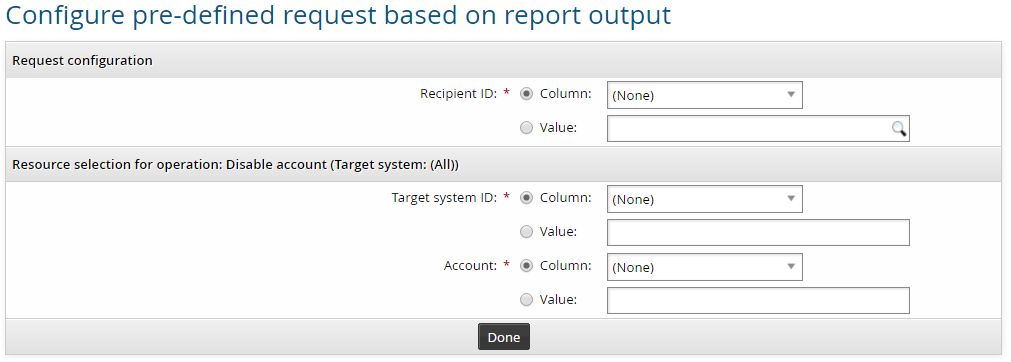The height and width of the screenshot is (362, 1011).
Task: Click the 'Account:' label
Action: point(471,266)
